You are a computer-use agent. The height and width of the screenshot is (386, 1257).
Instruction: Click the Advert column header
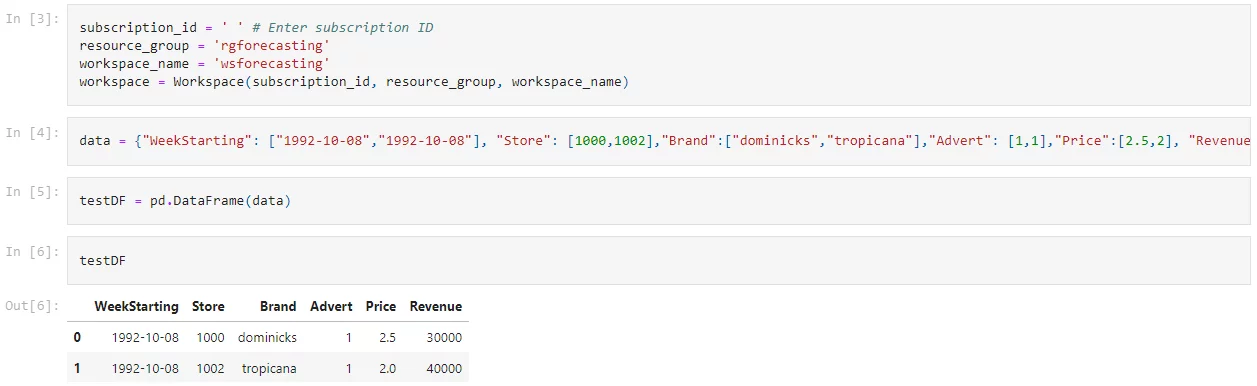[x=331, y=306]
